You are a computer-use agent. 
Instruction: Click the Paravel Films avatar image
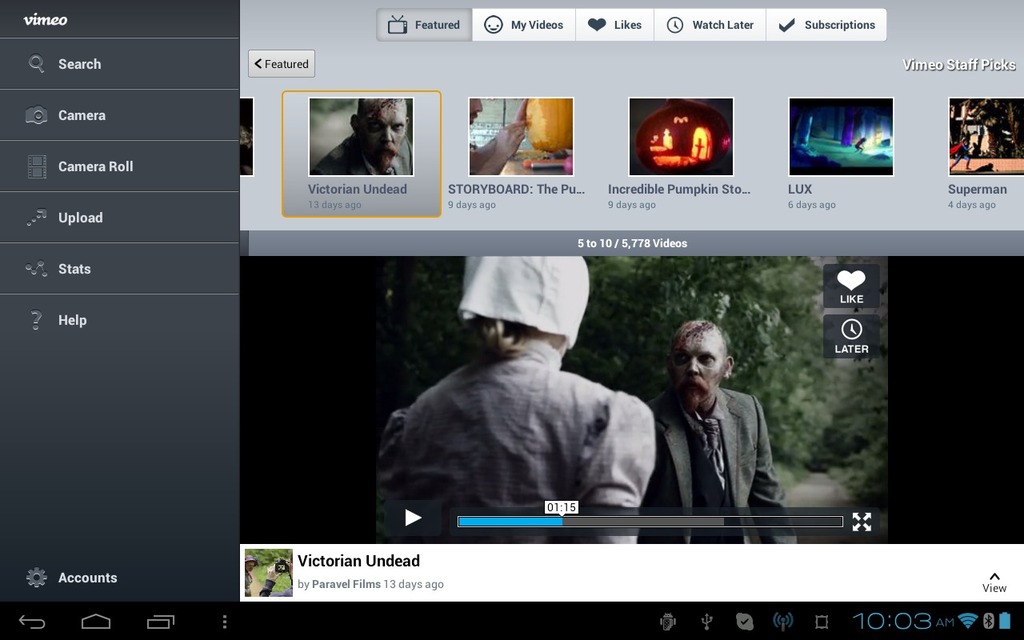point(268,573)
